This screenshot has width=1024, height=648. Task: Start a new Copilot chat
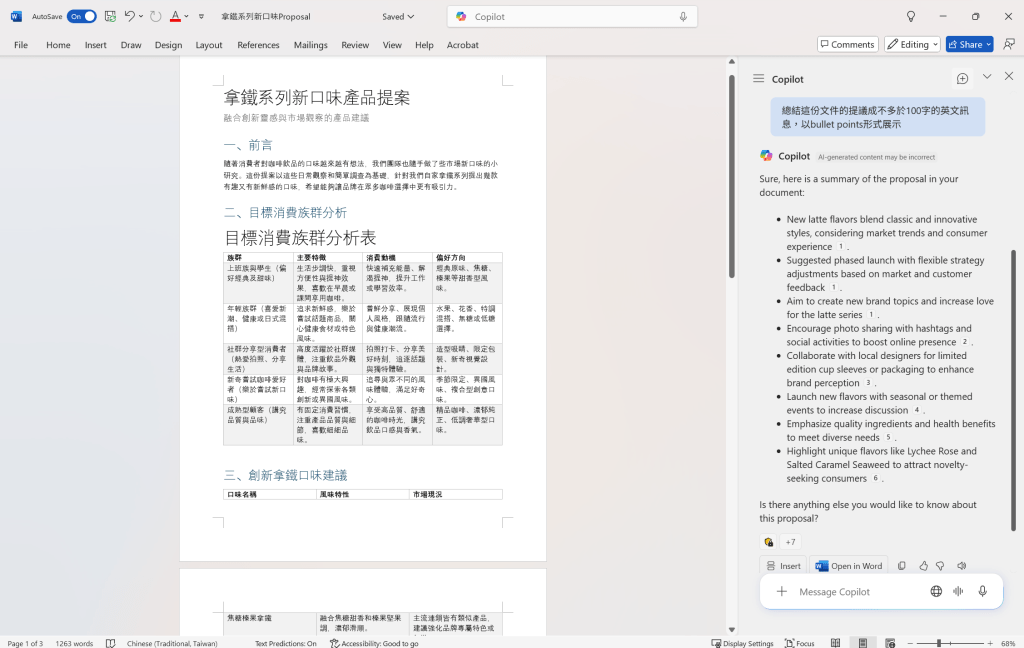click(963, 78)
